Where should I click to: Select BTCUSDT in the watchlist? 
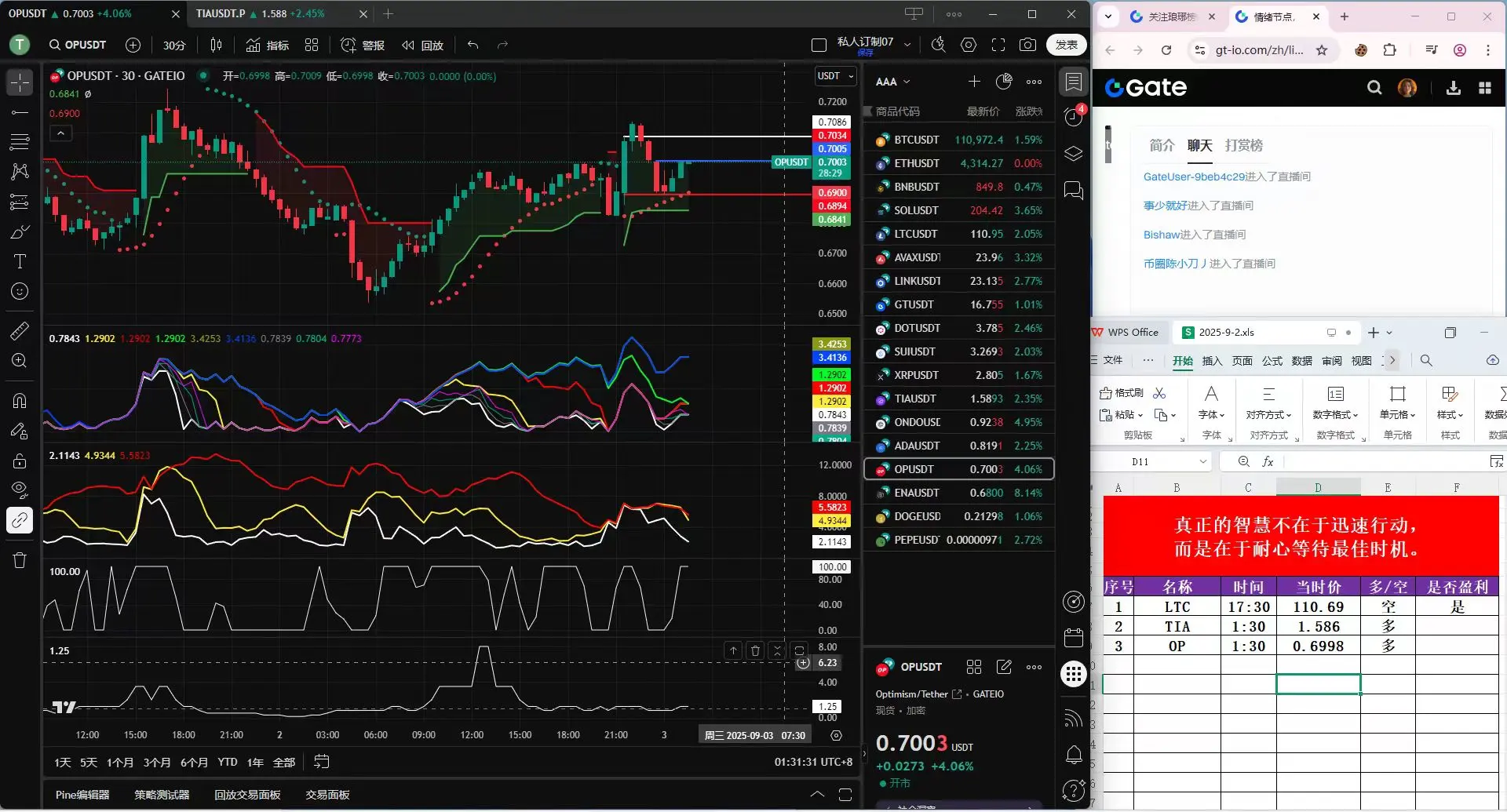pos(958,140)
